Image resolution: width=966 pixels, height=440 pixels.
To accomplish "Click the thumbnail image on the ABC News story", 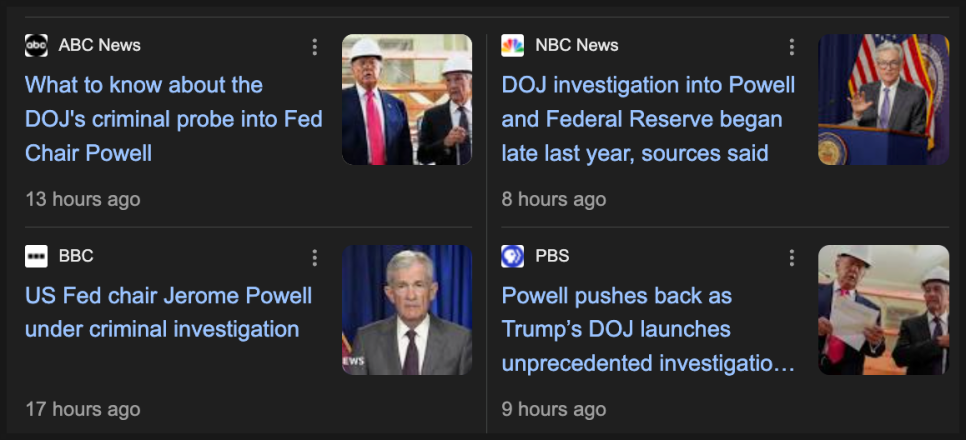I will (407, 100).
